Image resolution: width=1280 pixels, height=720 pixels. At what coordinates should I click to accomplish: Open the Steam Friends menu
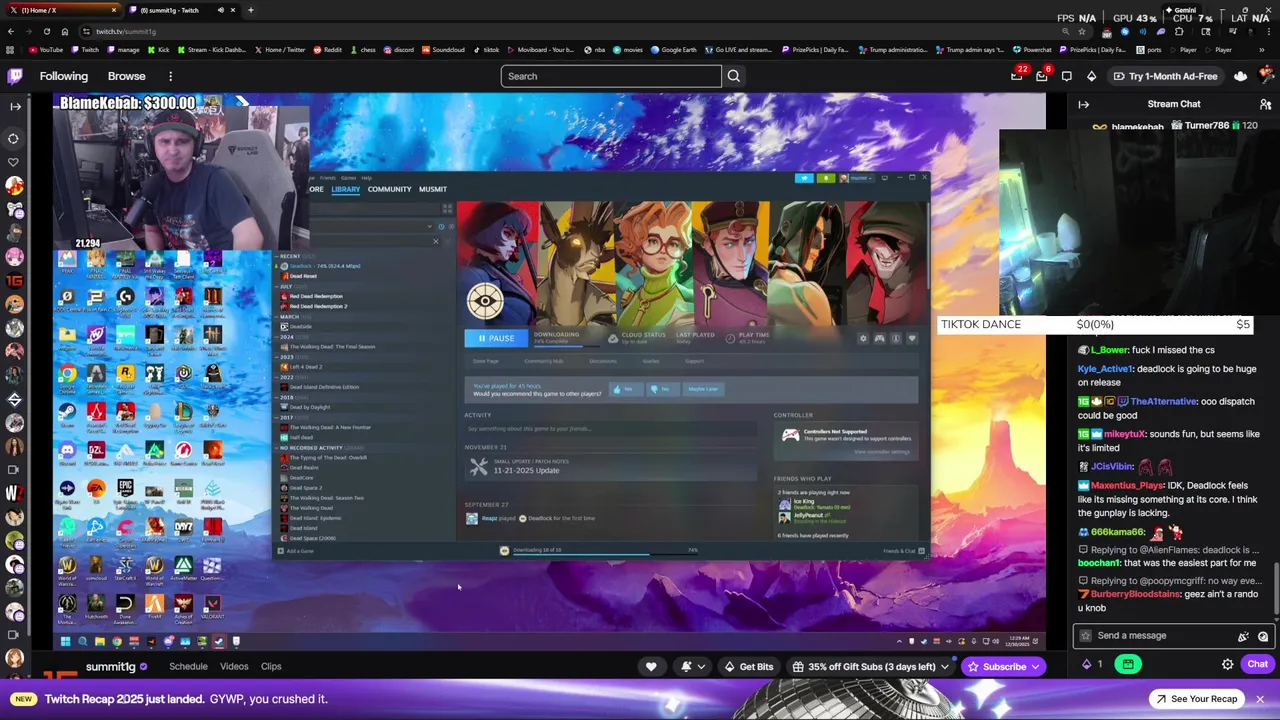pyautogui.click(x=327, y=178)
